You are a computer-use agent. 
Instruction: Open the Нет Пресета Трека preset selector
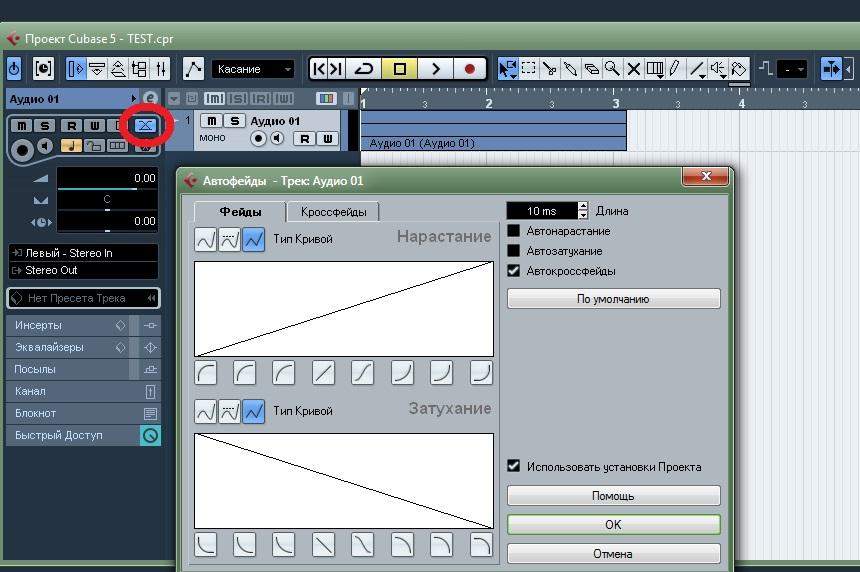coord(83,298)
